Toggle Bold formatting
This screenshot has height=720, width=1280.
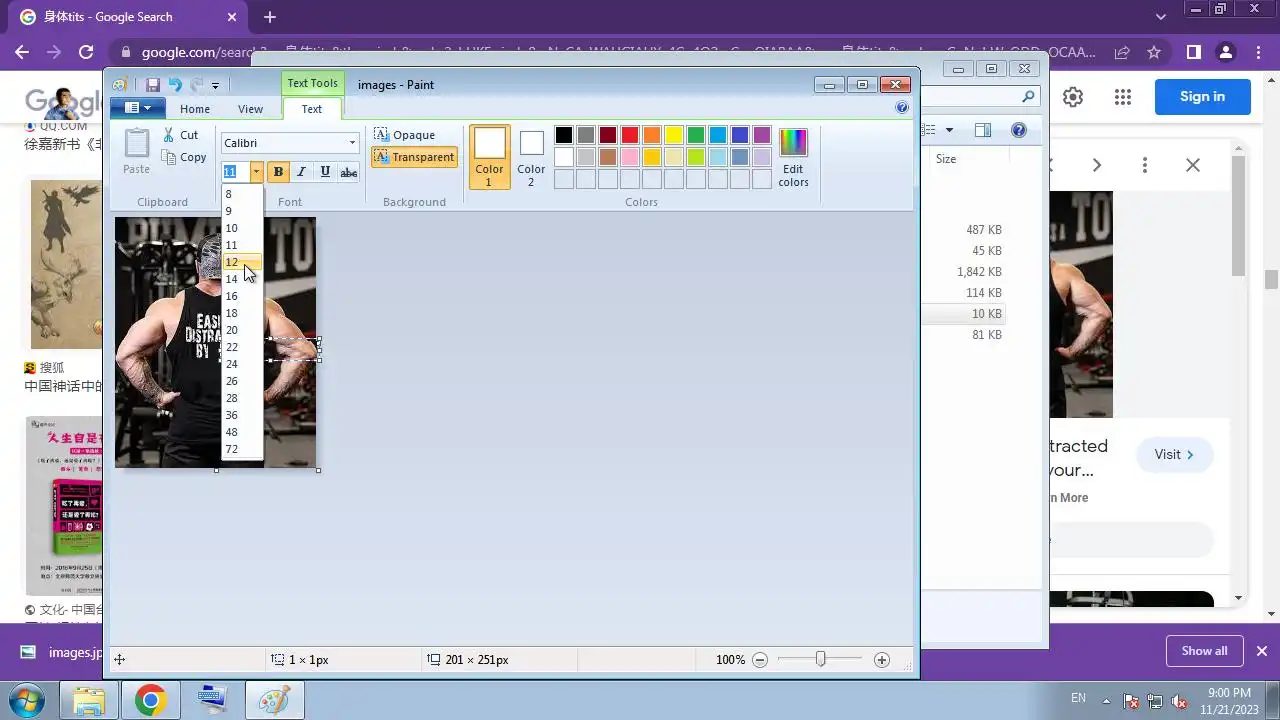[x=278, y=172]
